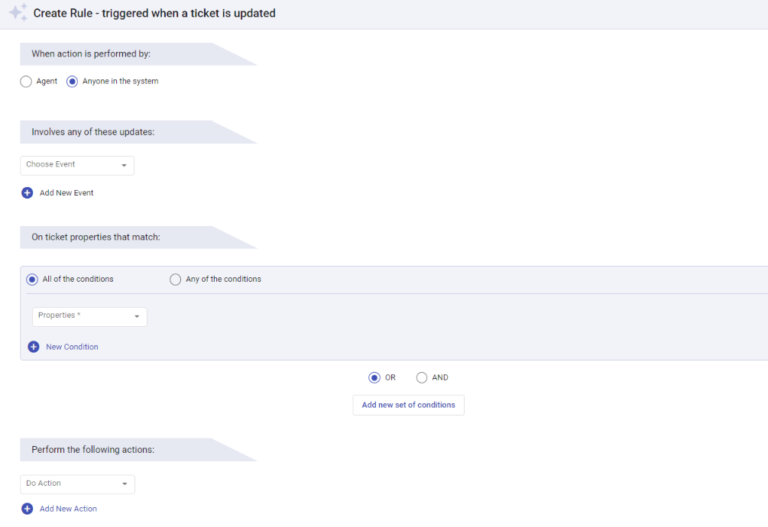Click the plus icon for New Condition
The width and height of the screenshot is (768, 527).
33,347
